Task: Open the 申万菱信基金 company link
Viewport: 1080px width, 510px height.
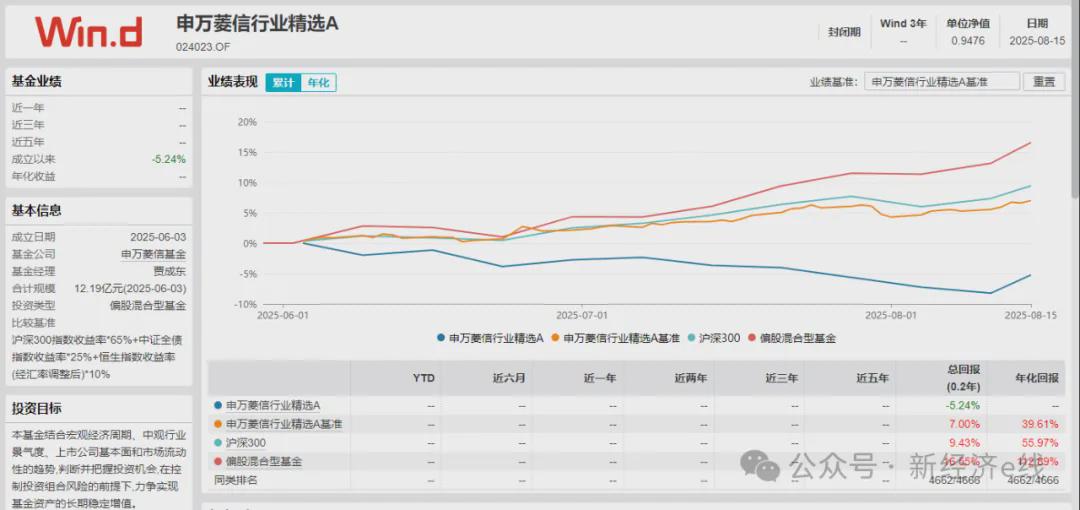Action: pos(154,254)
